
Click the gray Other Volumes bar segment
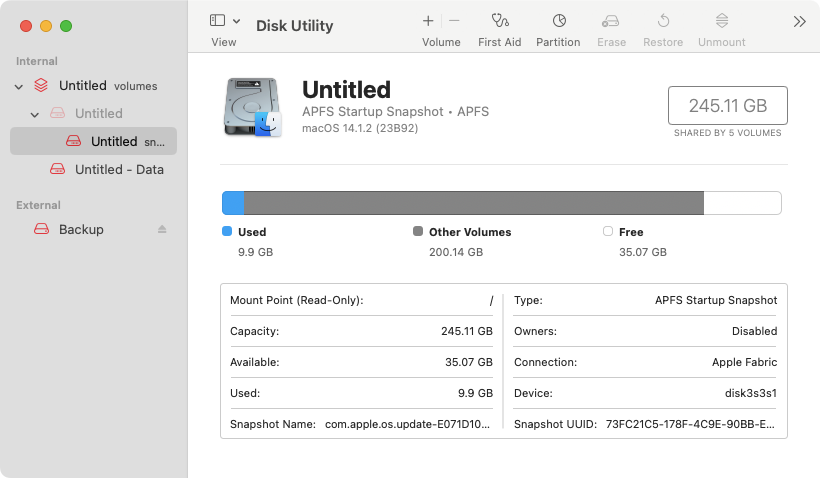point(474,203)
